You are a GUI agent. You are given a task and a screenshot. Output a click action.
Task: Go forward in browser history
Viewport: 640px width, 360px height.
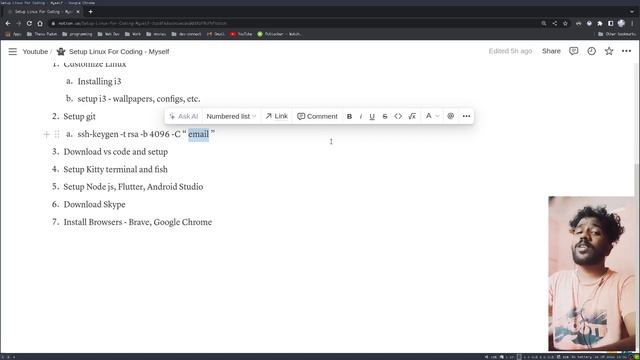coord(19,24)
